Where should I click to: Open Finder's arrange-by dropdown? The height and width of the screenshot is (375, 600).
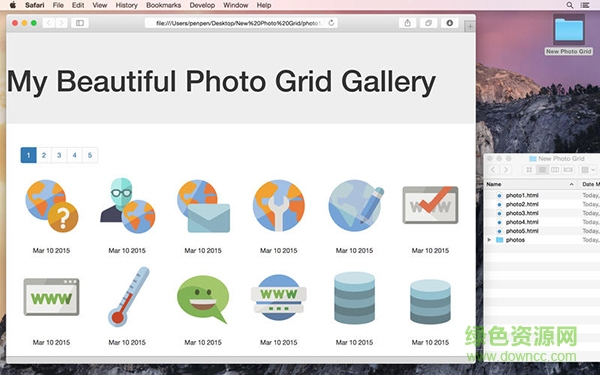click(x=588, y=170)
